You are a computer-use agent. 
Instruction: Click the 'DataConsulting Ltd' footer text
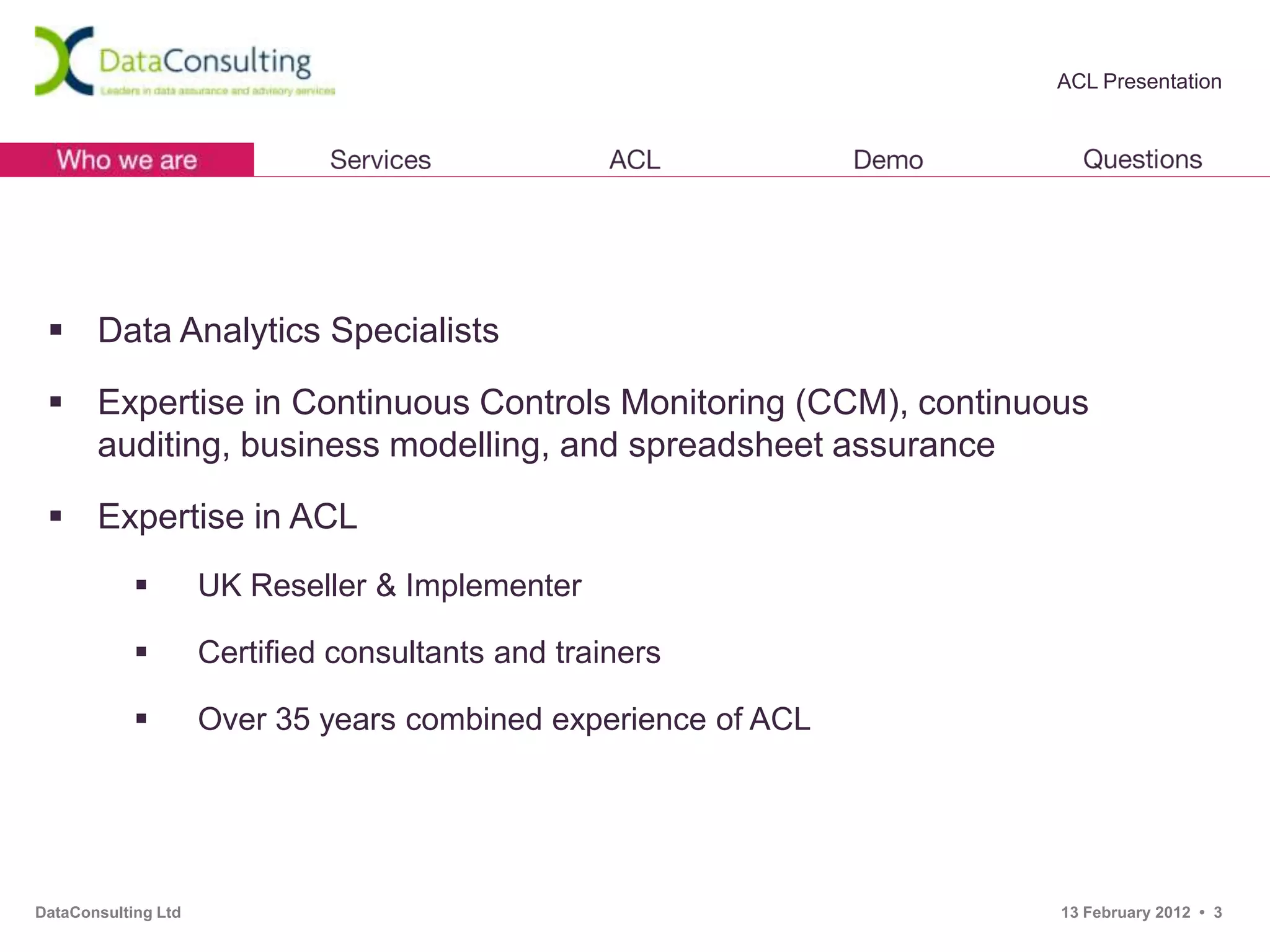(x=108, y=912)
